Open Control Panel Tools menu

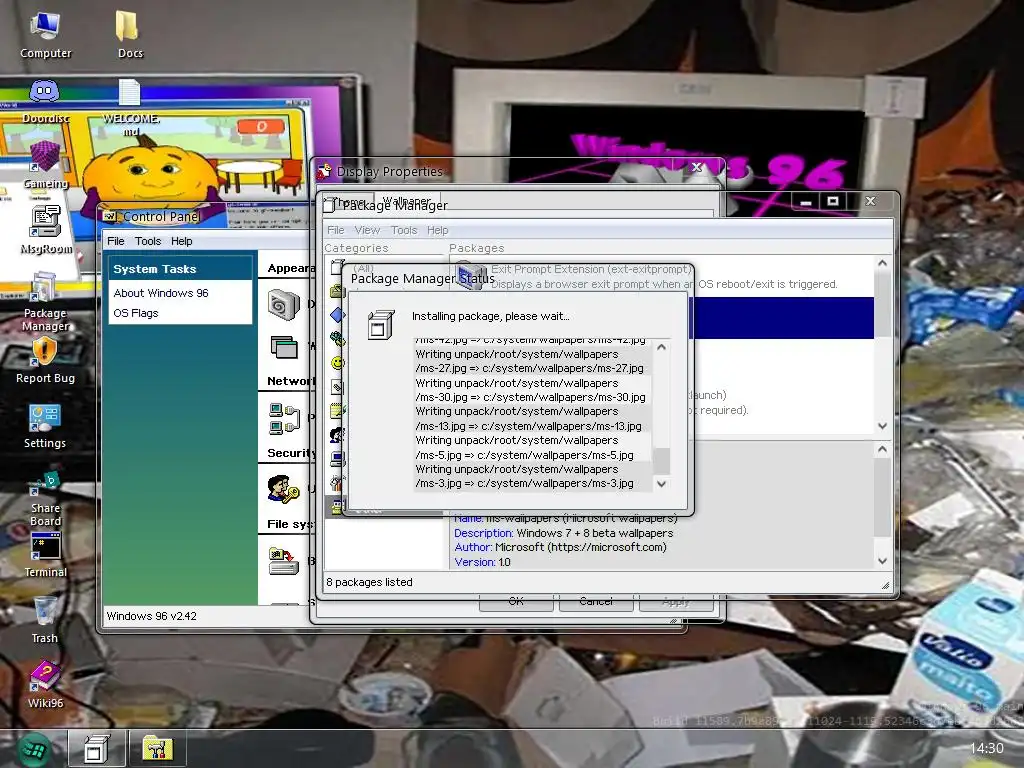pos(148,241)
